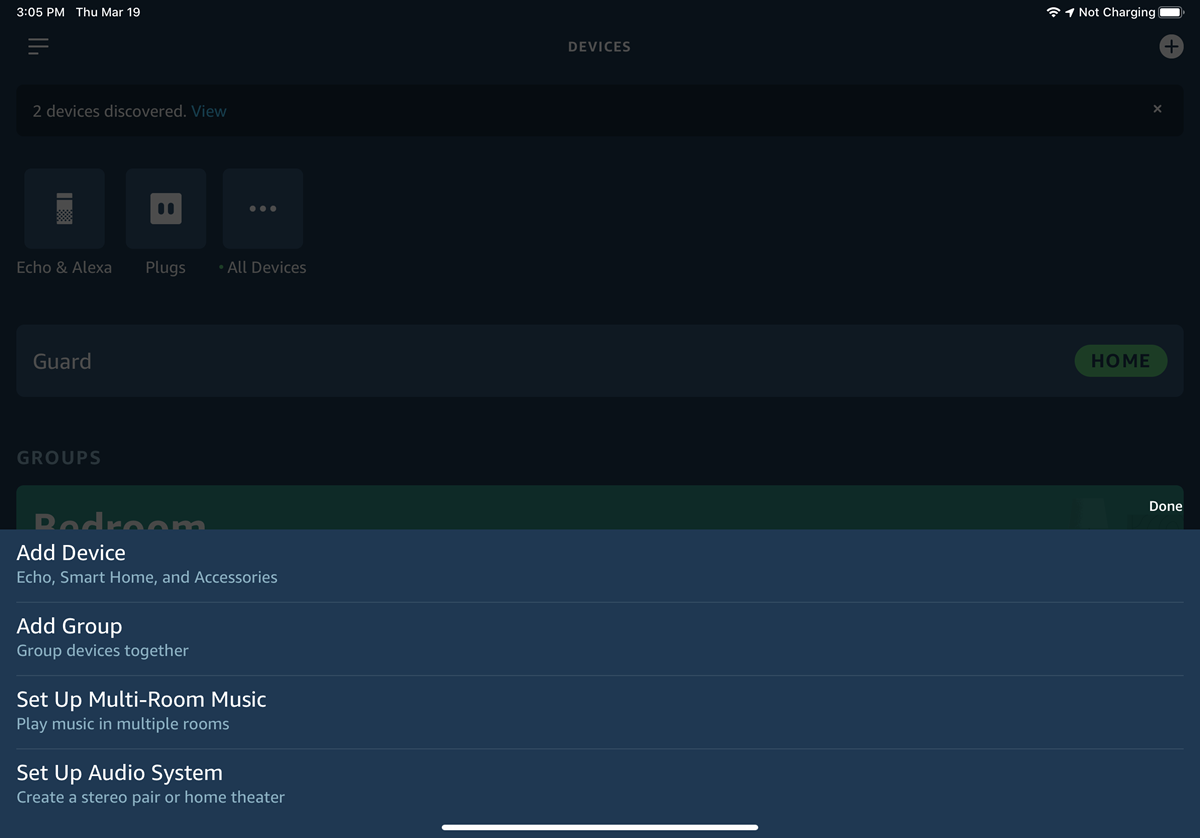Click the All Devices label text
Screen dimensions: 1200x838
266,267
